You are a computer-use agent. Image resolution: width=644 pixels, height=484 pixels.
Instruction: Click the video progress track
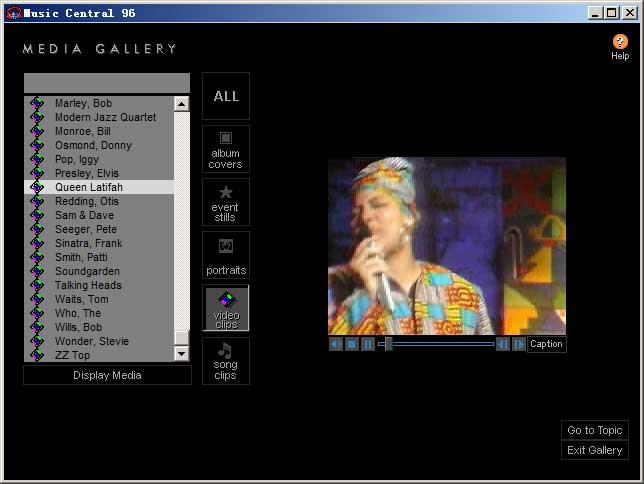click(x=436, y=344)
